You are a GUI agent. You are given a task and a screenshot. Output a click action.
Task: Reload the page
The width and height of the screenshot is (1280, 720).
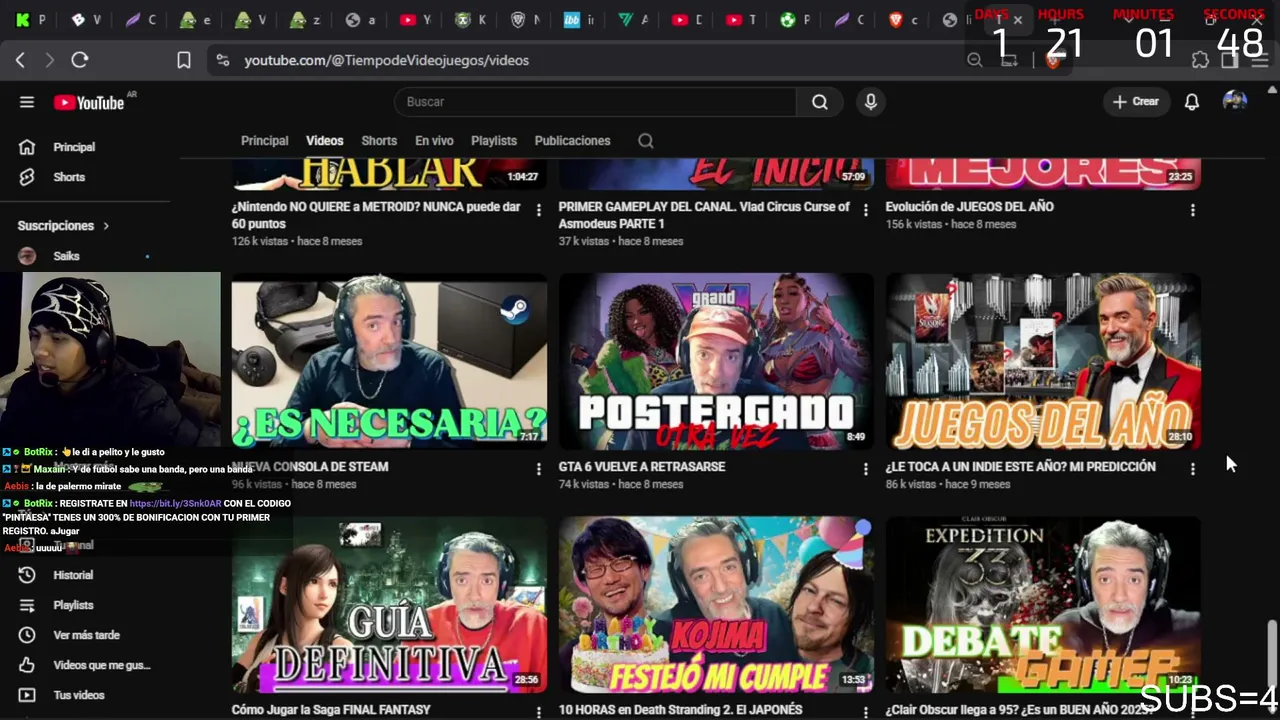pyautogui.click(x=80, y=60)
